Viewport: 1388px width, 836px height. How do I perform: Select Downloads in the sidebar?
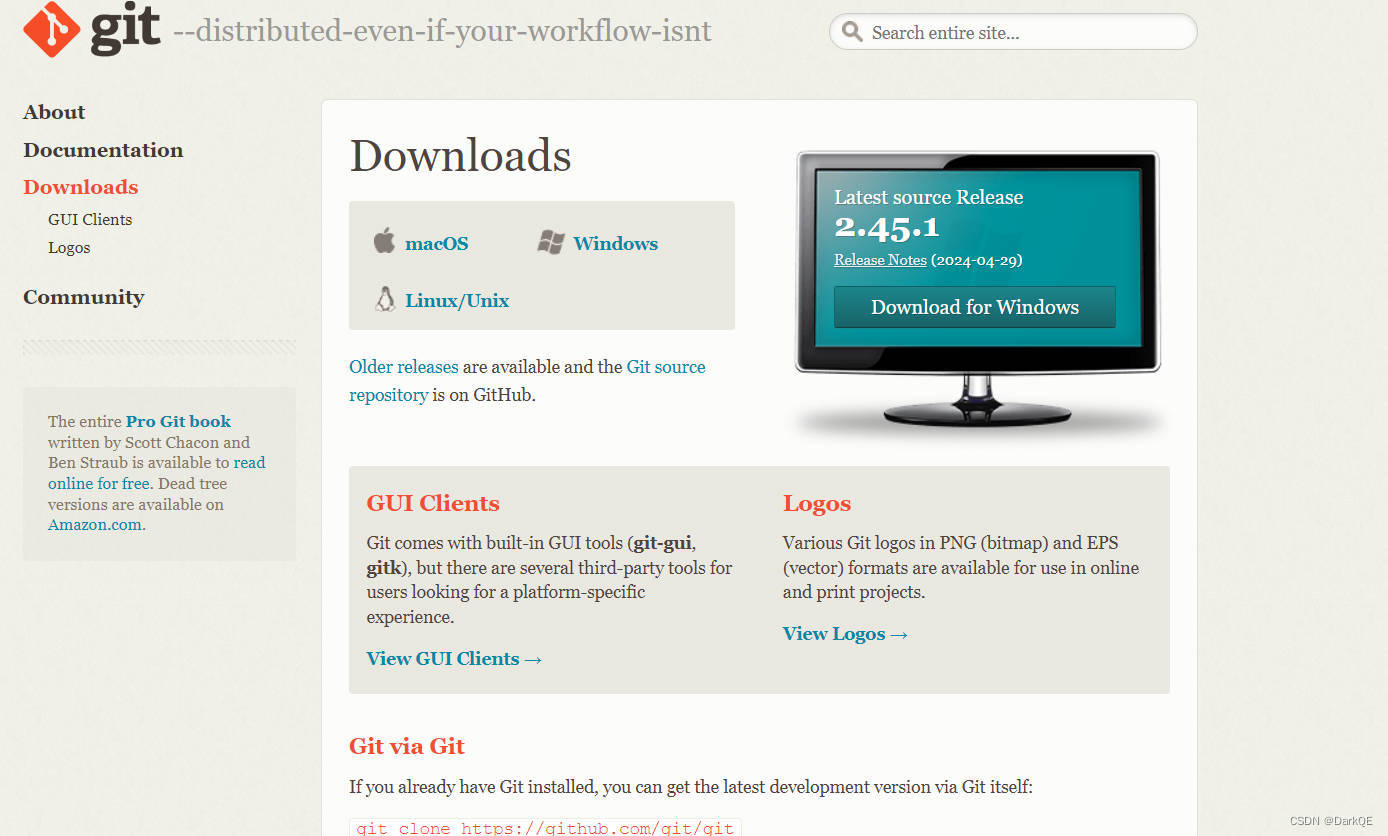(81, 187)
